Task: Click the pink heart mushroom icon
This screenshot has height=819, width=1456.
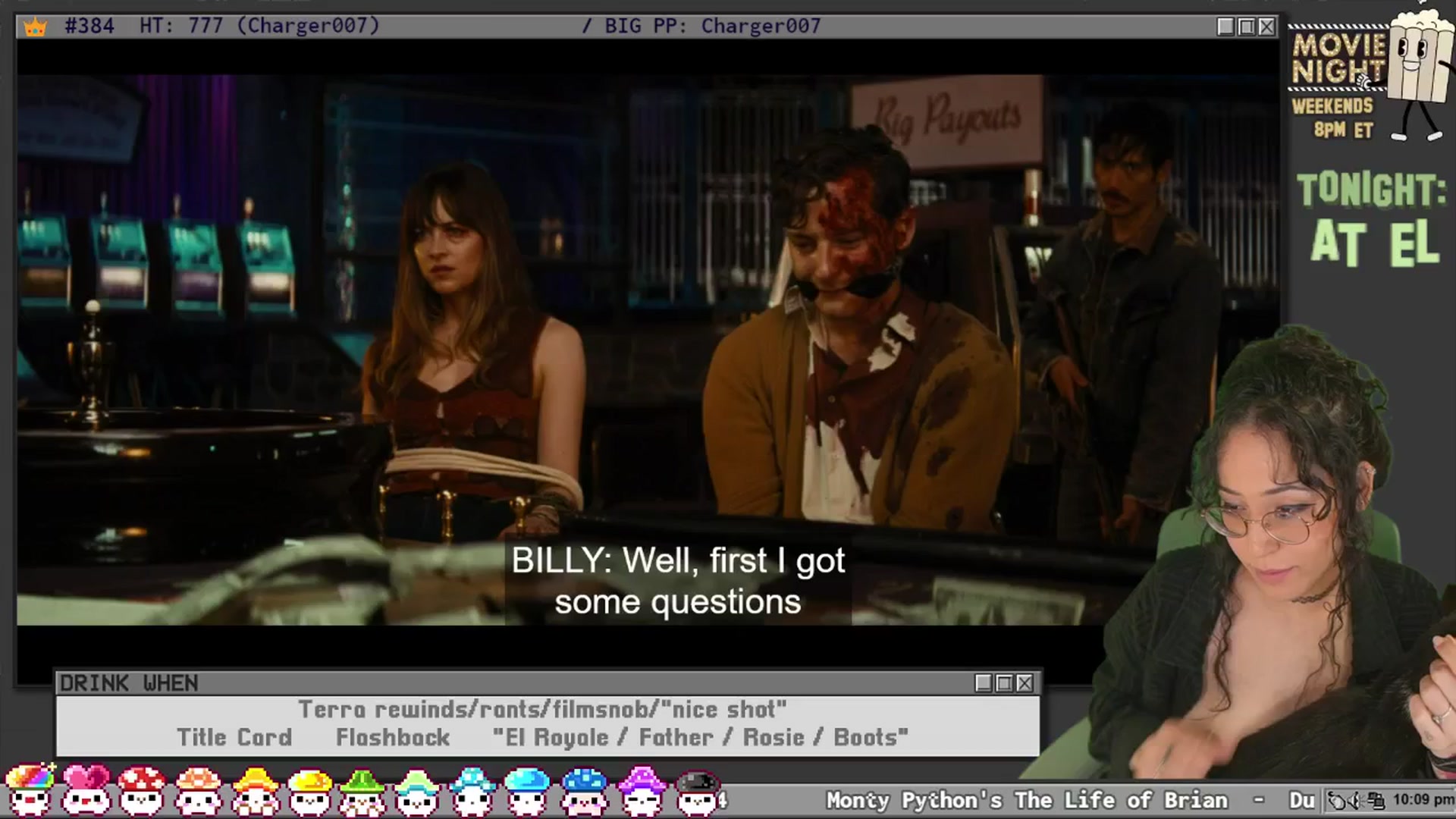Action: [x=85, y=789]
